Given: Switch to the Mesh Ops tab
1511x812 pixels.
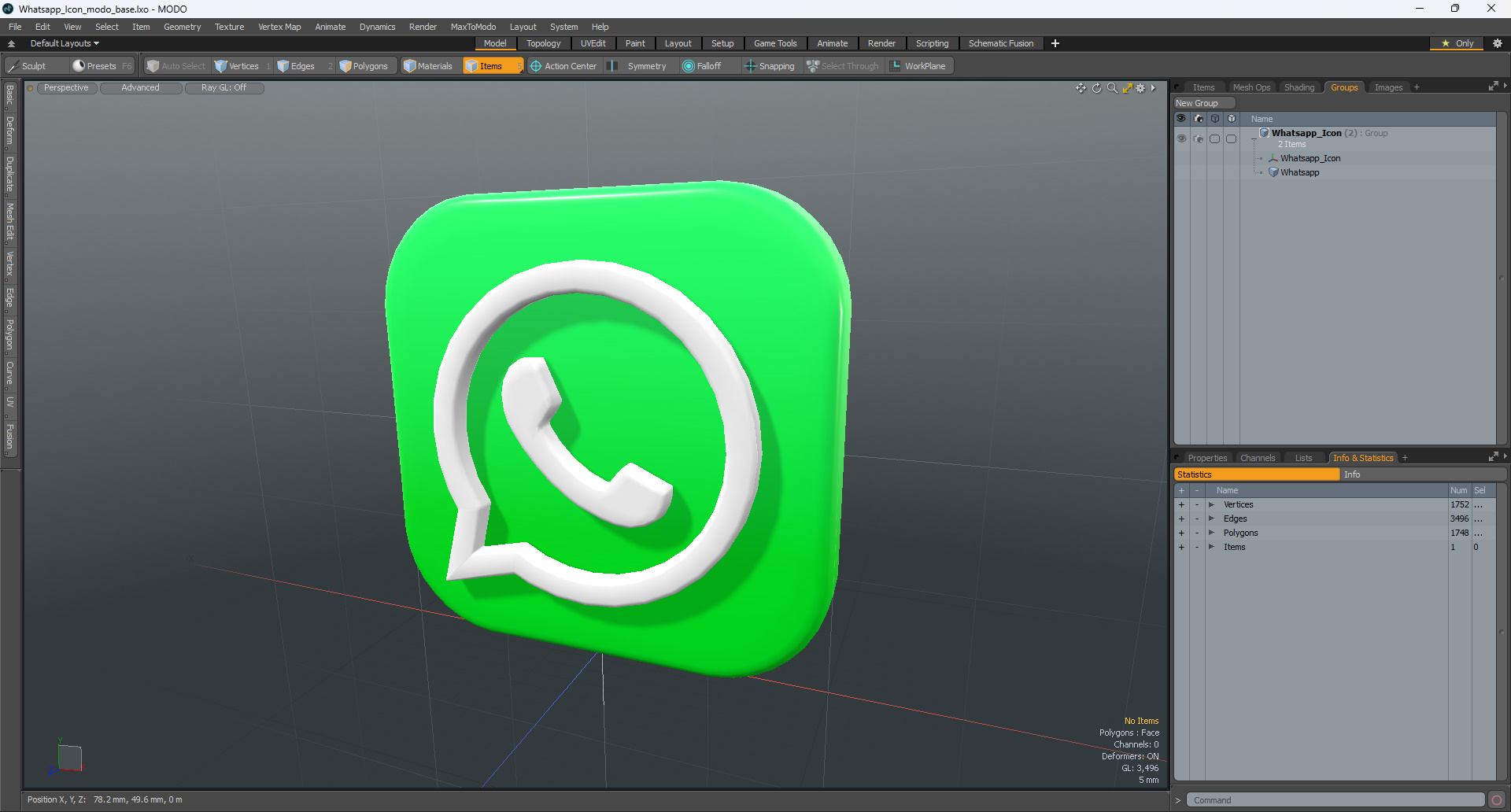Looking at the screenshot, I should [x=1251, y=87].
